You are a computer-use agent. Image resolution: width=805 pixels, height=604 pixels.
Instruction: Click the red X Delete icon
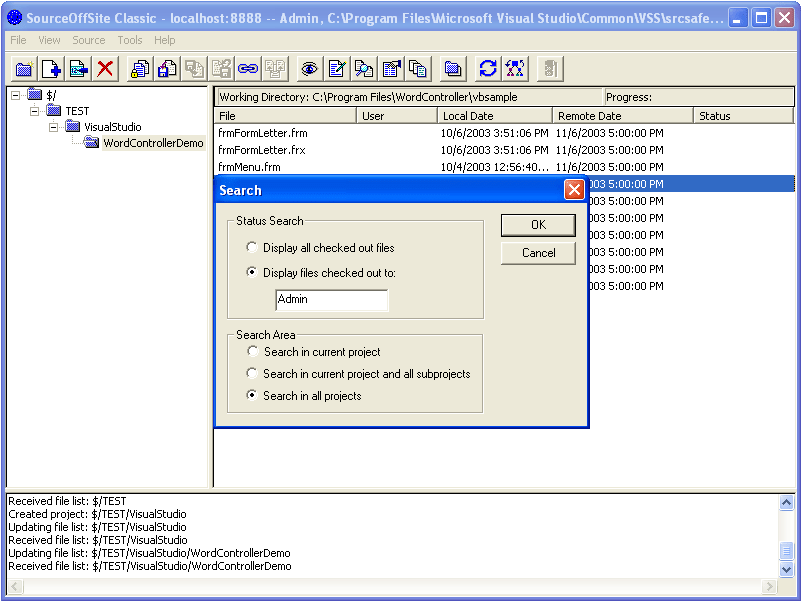point(105,69)
